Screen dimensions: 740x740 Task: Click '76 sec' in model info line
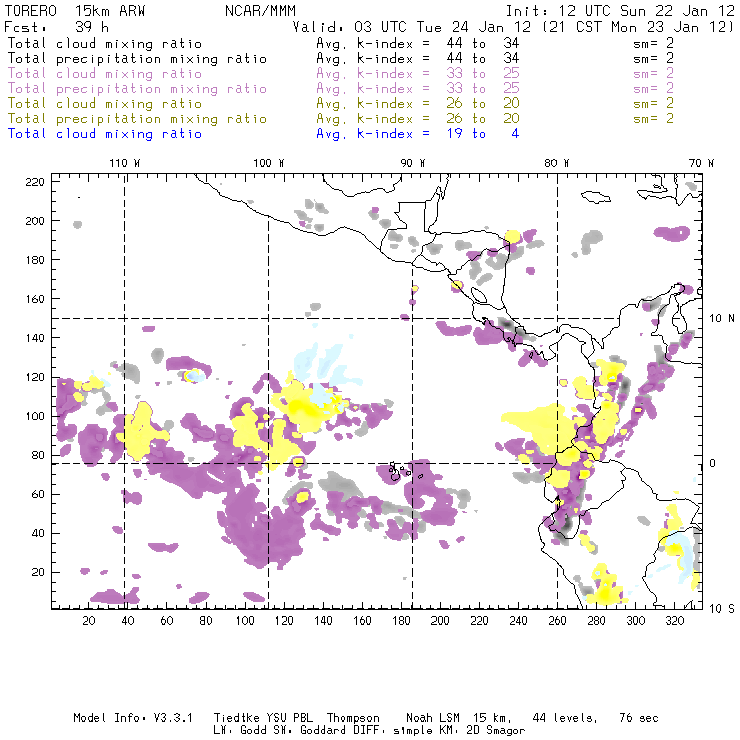tap(639, 718)
